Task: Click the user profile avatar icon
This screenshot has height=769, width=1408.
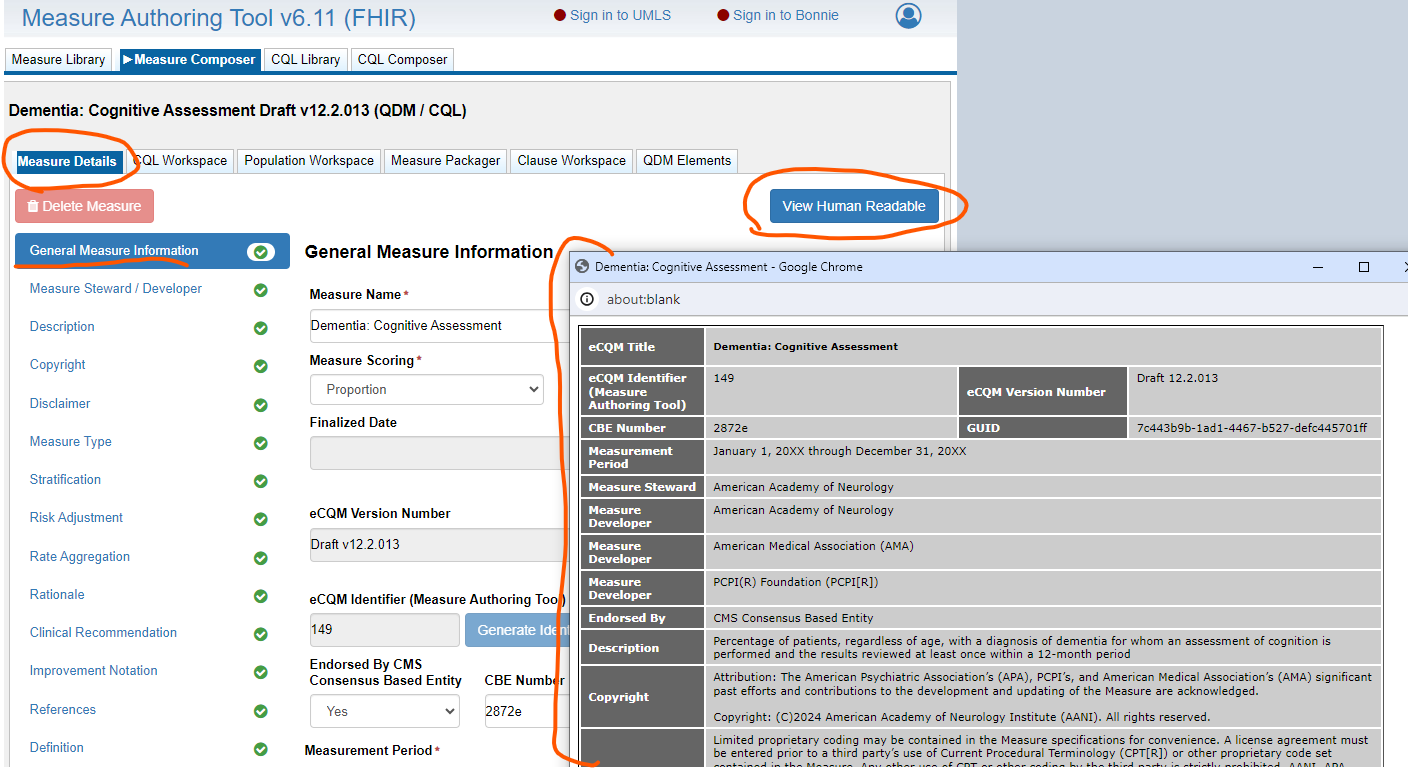Action: [908, 16]
